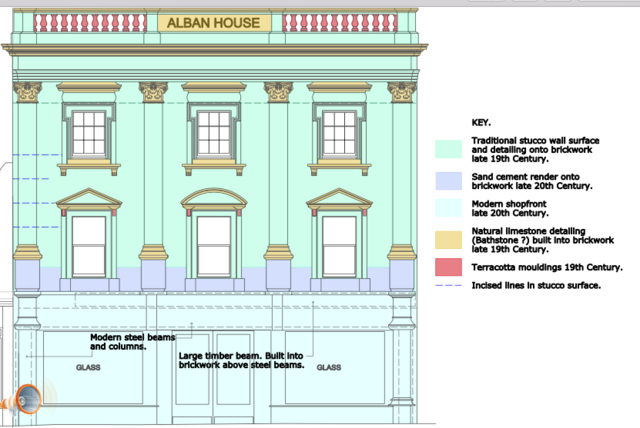Viewport: 640px width, 428px height.
Task: Click the green traditional stucco legend swatch
Action: (x=448, y=149)
